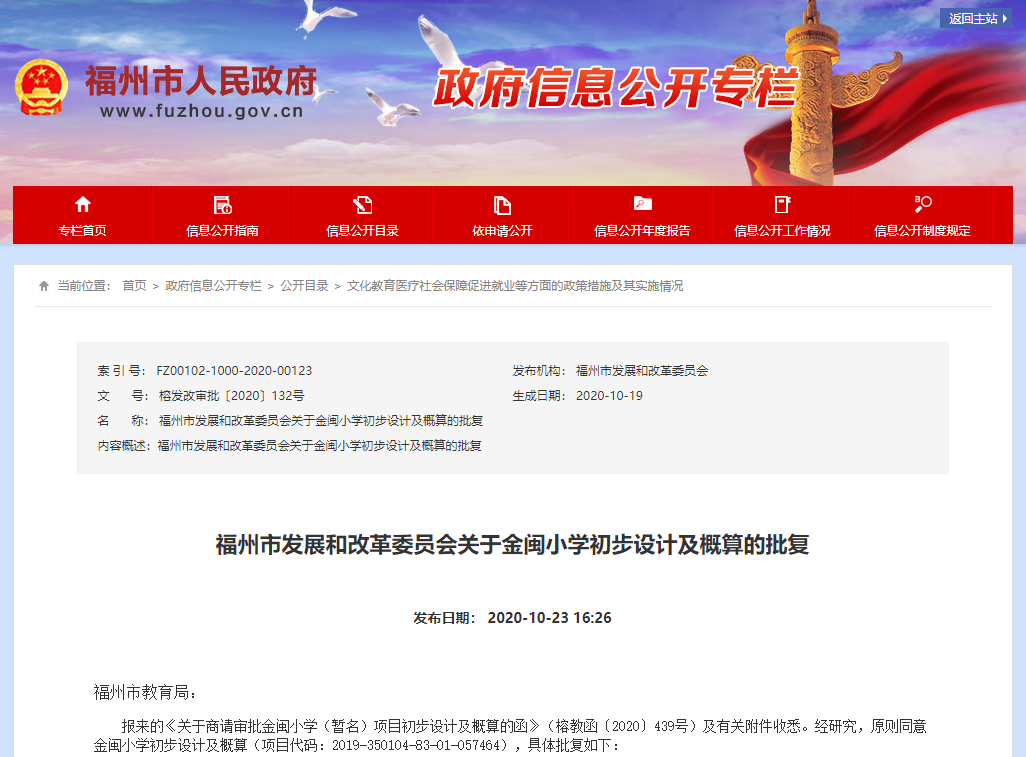Click the www.fuzhou.gov.cn address text
This screenshot has height=757, width=1026.
coord(202,111)
